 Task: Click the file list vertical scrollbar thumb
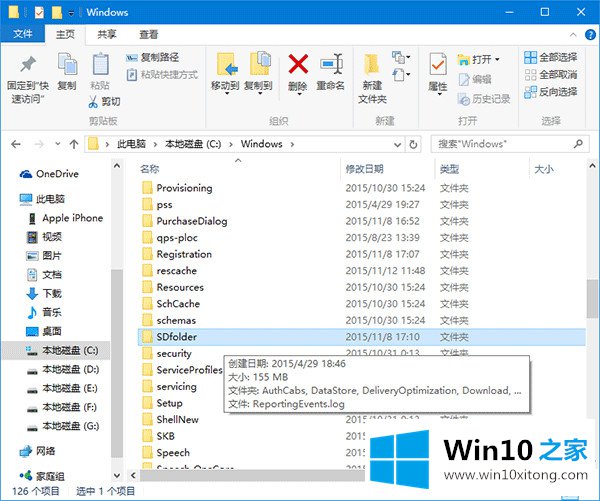pyautogui.click(x=592, y=299)
